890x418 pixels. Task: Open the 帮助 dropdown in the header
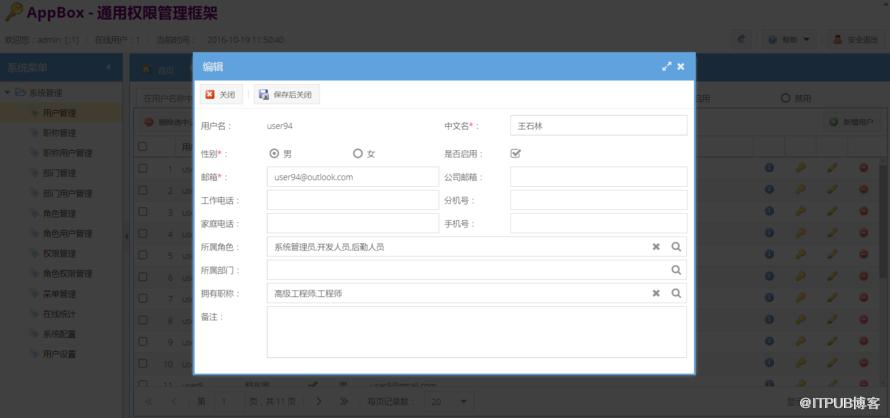pyautogui.click(x=790, y=40)
